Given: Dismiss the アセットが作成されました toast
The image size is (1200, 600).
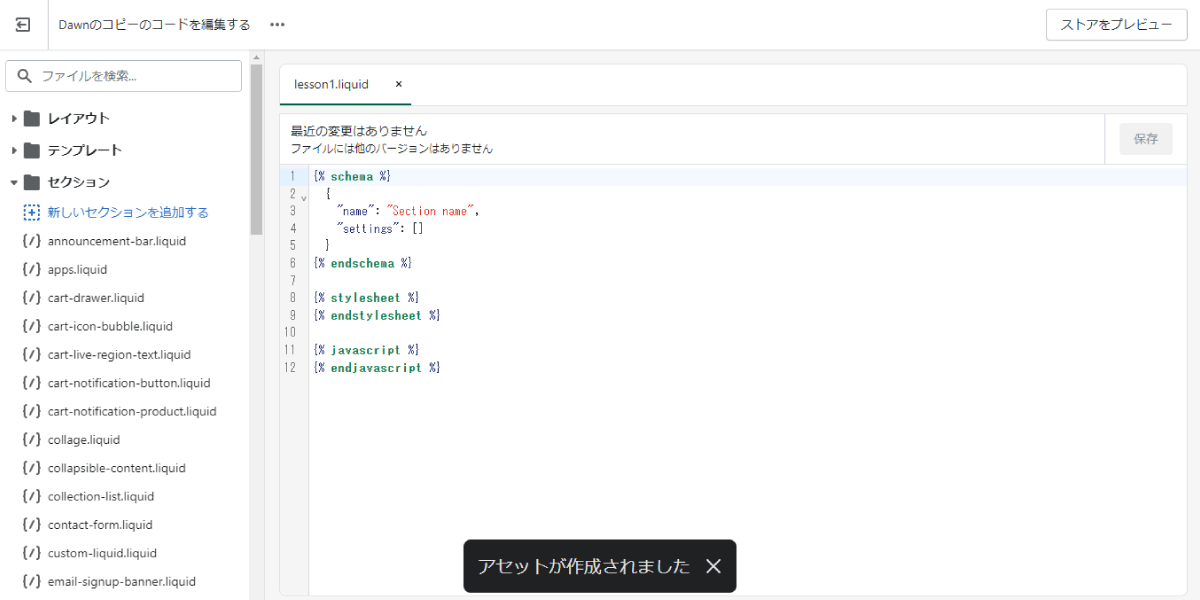Looking at the screenshot, I should tap(713, 566).
